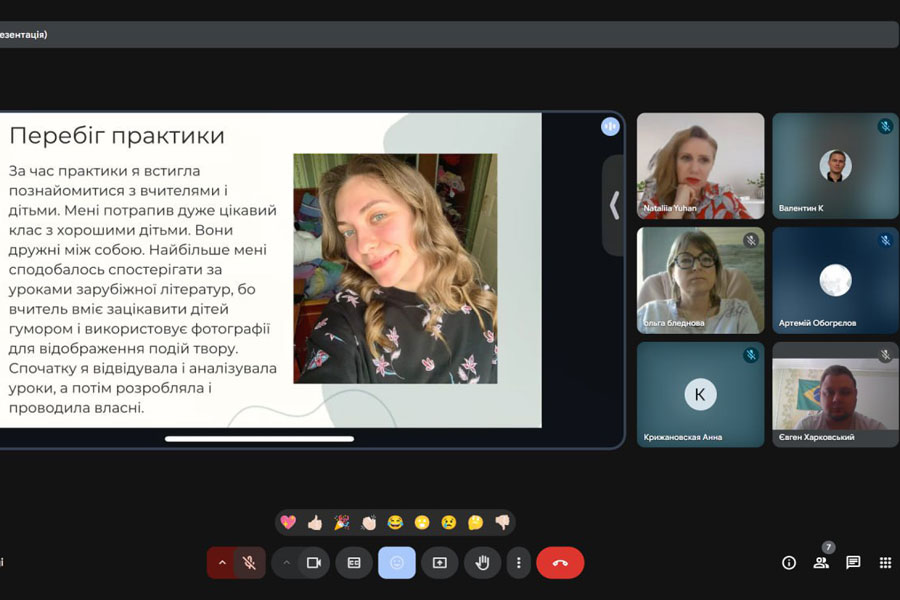Close the emoji reactions bar

(x=397, y=563)
